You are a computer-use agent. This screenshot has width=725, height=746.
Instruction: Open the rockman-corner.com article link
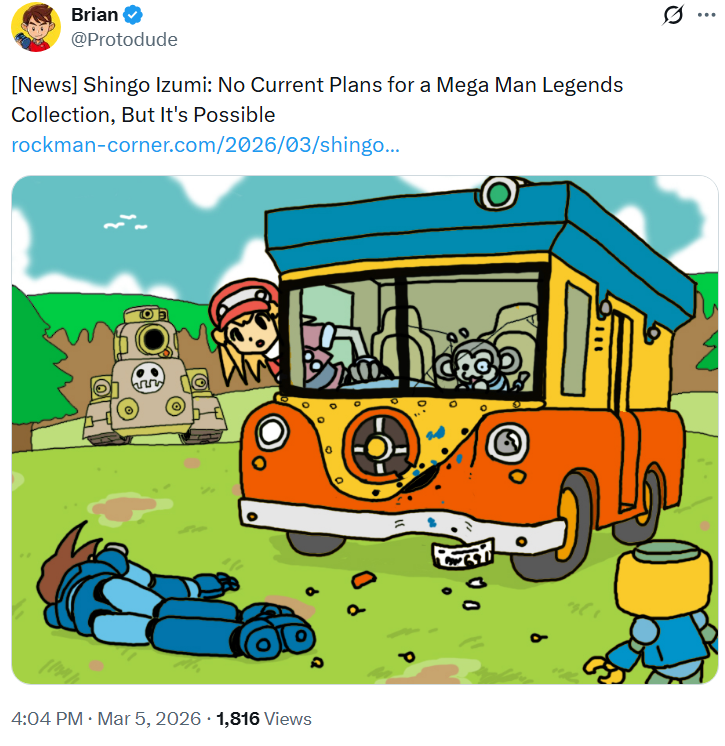pyautogui.click(x=205, y=145)
